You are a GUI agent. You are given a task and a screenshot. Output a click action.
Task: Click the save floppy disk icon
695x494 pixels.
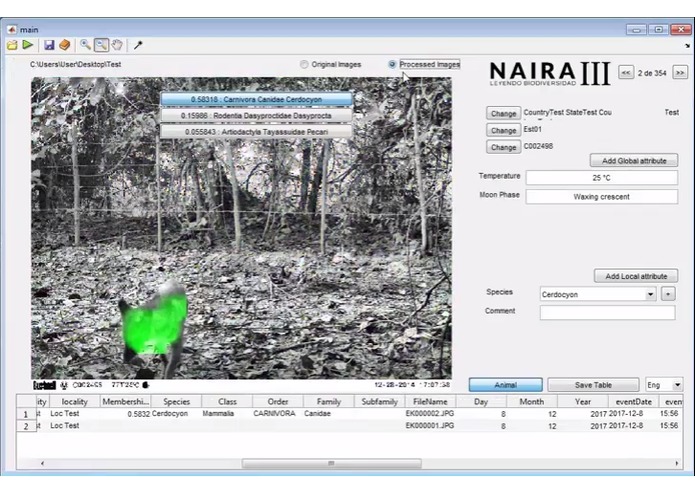49,45
